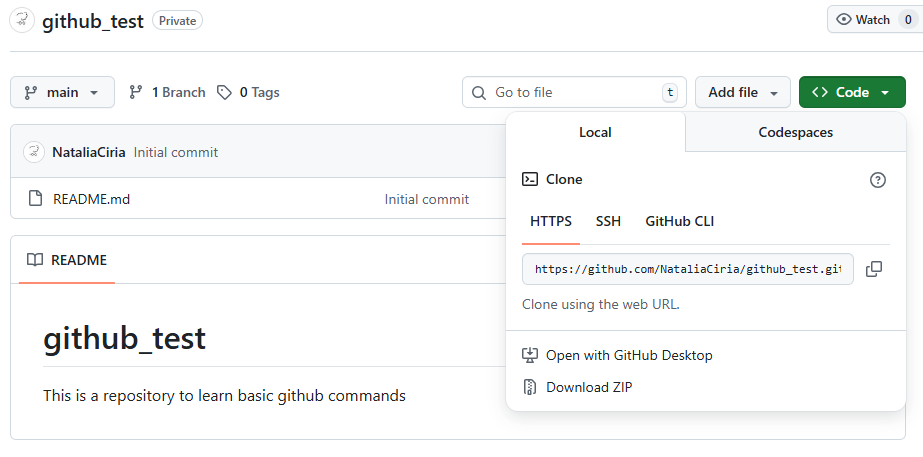Select the SSH clone tab
Image resolution: width=923 pixels, height=457 pixels.
click(608, 221)
